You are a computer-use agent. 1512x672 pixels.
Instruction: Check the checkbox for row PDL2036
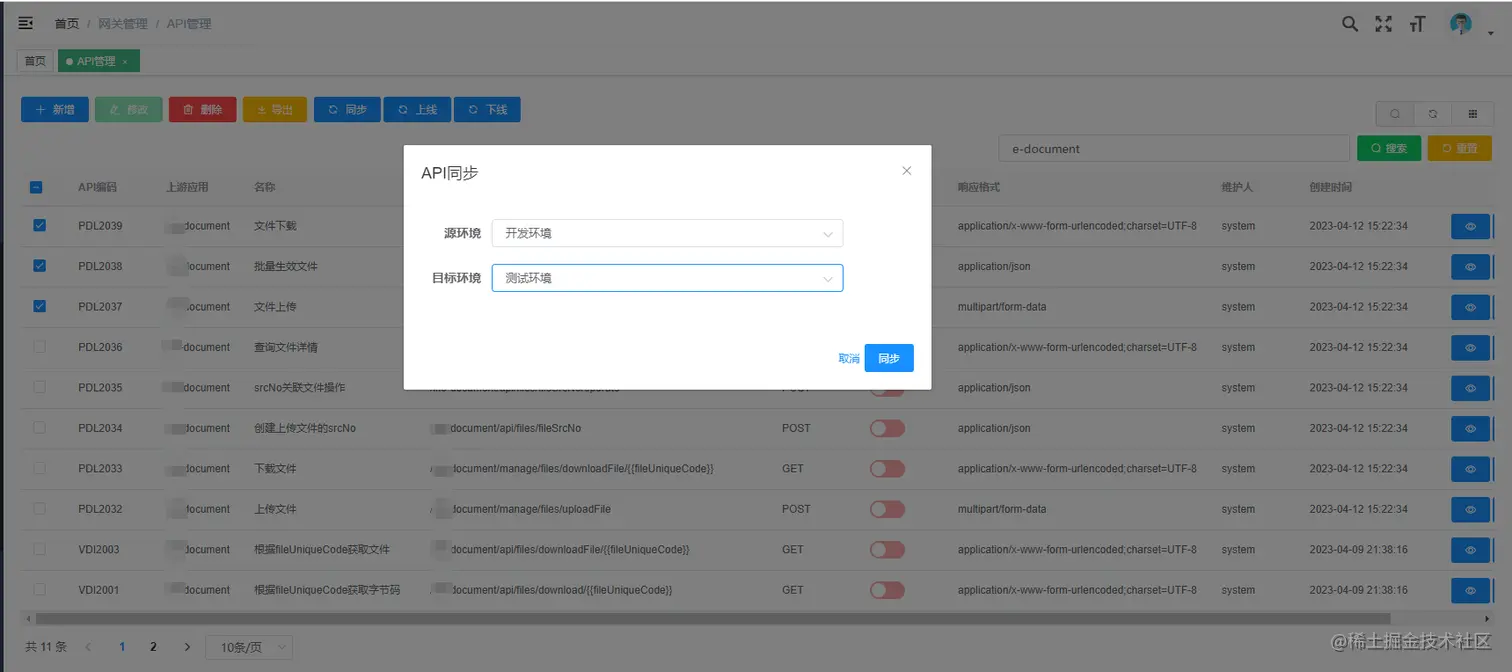pos(40,346)
